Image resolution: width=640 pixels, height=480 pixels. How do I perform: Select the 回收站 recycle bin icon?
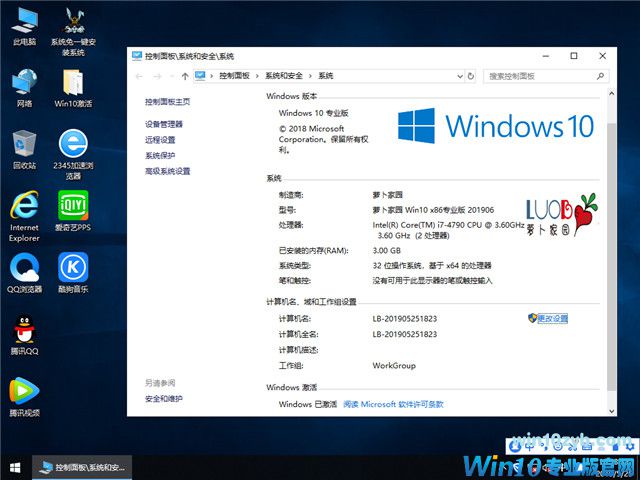pos(24,150)
